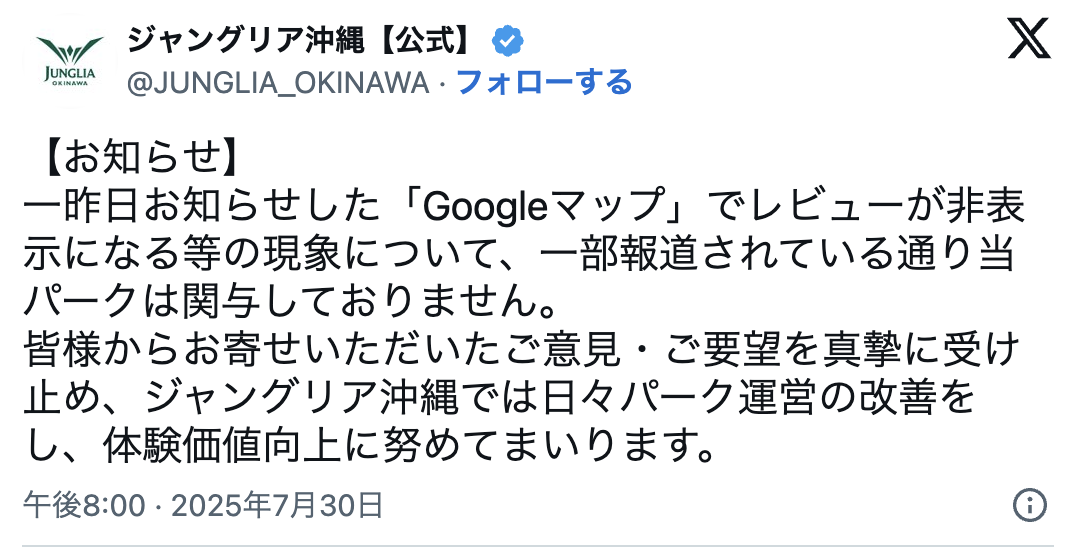Open the @JUNGLIA_OKINAWA handle link

pos(279,82)
